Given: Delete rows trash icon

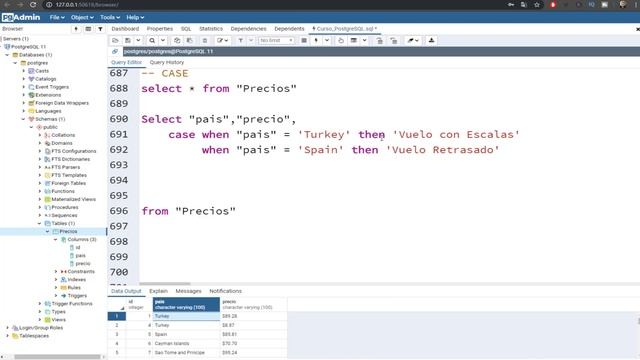Looking at the screenshot, I should (205, 40).
